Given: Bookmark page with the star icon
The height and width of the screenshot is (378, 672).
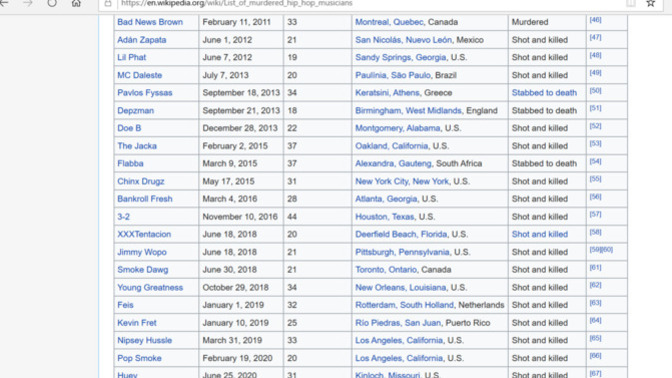Looking at the screenshot, I should 651,3.
